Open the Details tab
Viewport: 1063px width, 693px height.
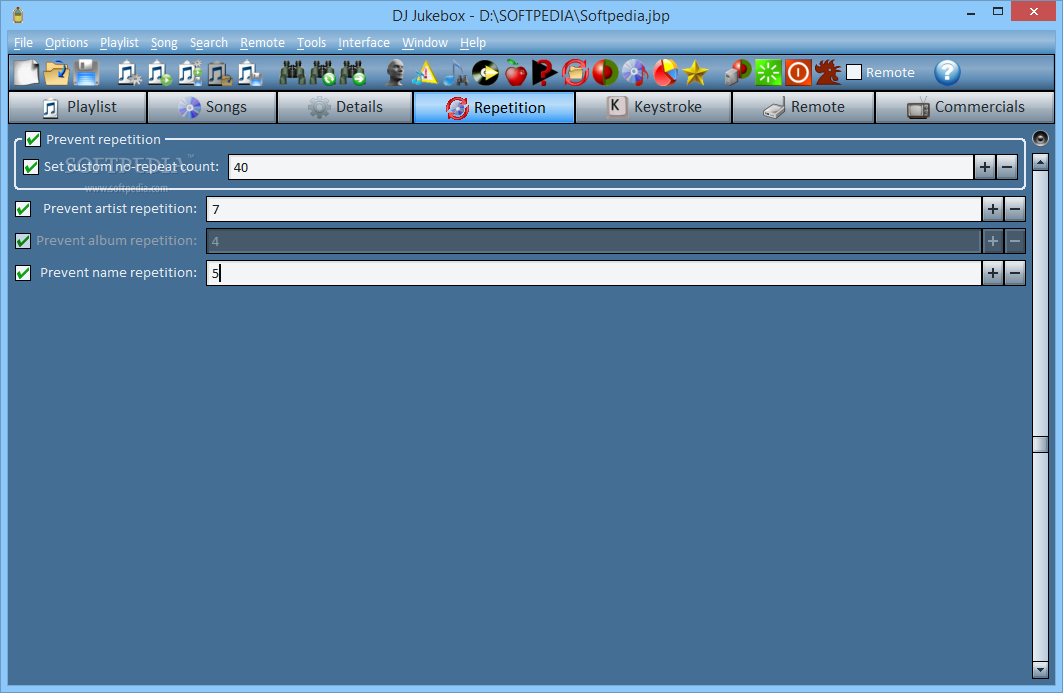coord(345,107)
